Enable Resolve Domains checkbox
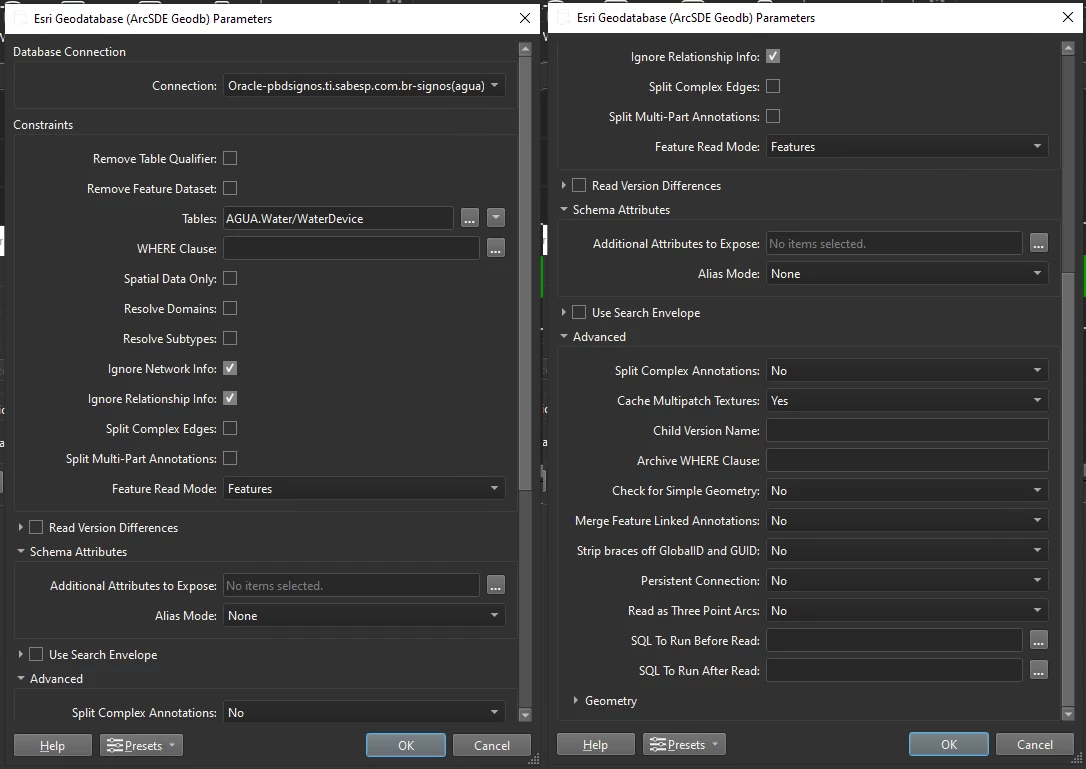 (230, 308)
